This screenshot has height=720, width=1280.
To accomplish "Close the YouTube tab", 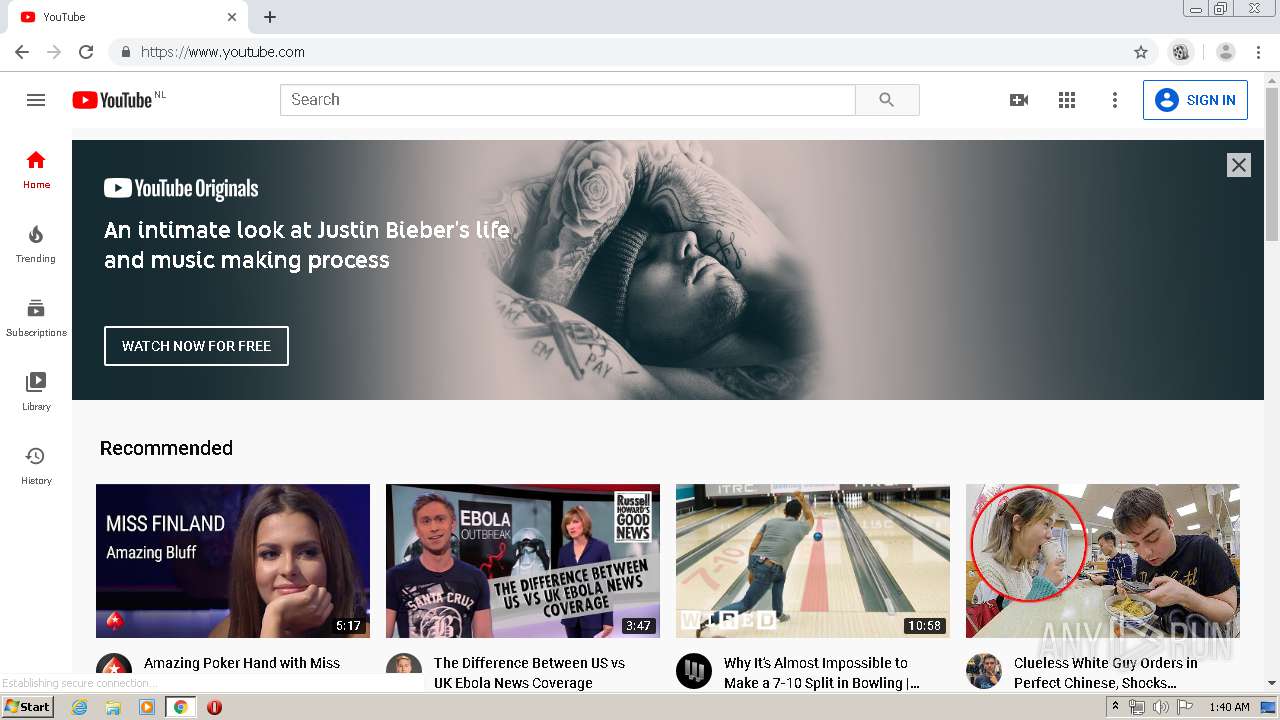I will coord(232,17).
